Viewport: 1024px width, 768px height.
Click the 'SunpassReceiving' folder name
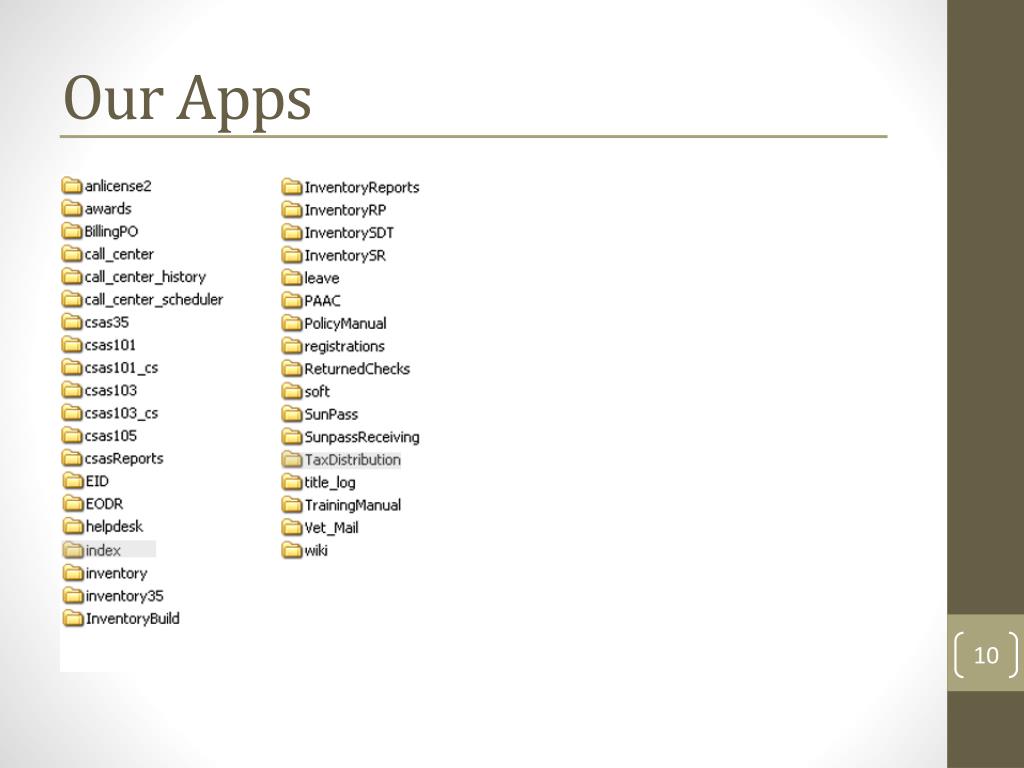[x=362, y=437]
